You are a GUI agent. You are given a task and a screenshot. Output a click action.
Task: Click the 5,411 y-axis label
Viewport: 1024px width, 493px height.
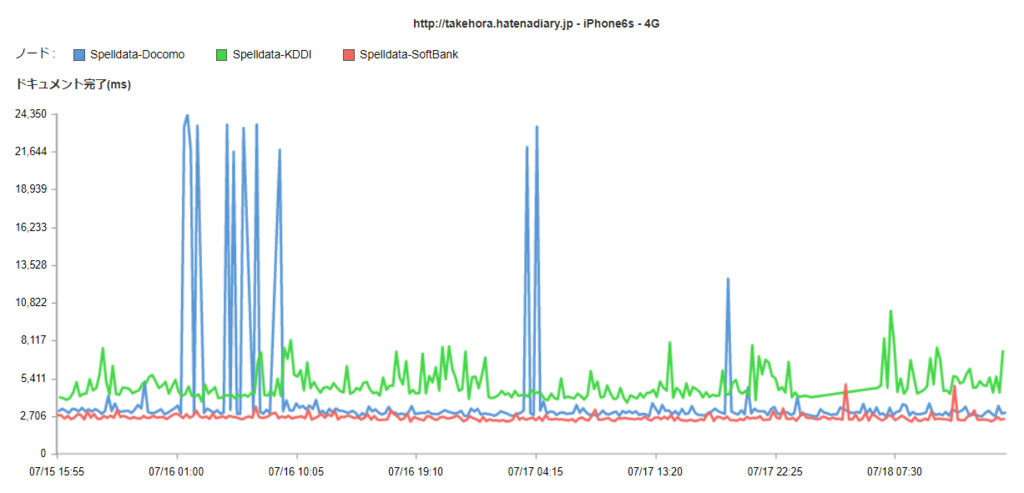[x=33, y=378]
